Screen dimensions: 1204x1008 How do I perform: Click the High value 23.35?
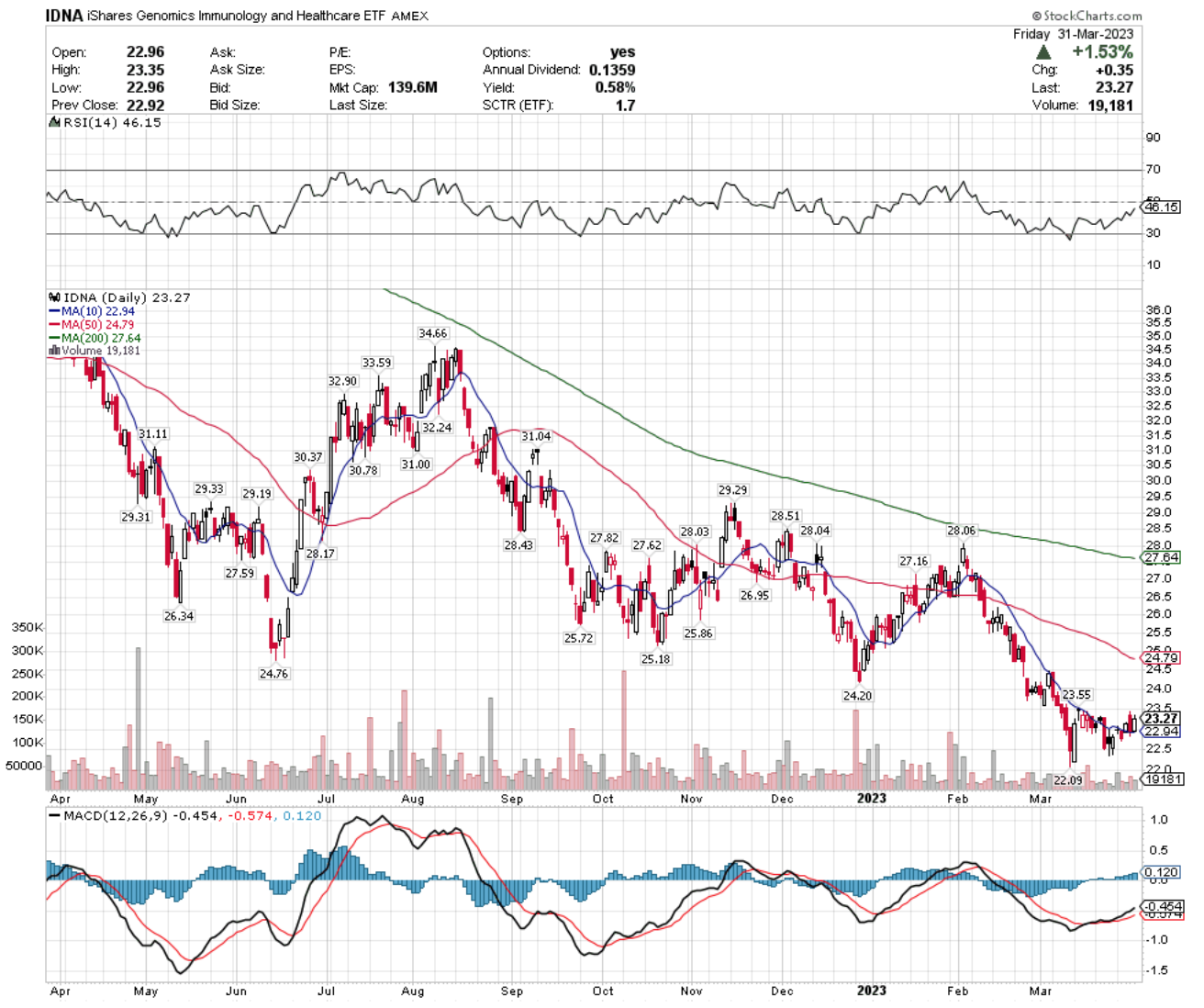(x=145, y=70)
